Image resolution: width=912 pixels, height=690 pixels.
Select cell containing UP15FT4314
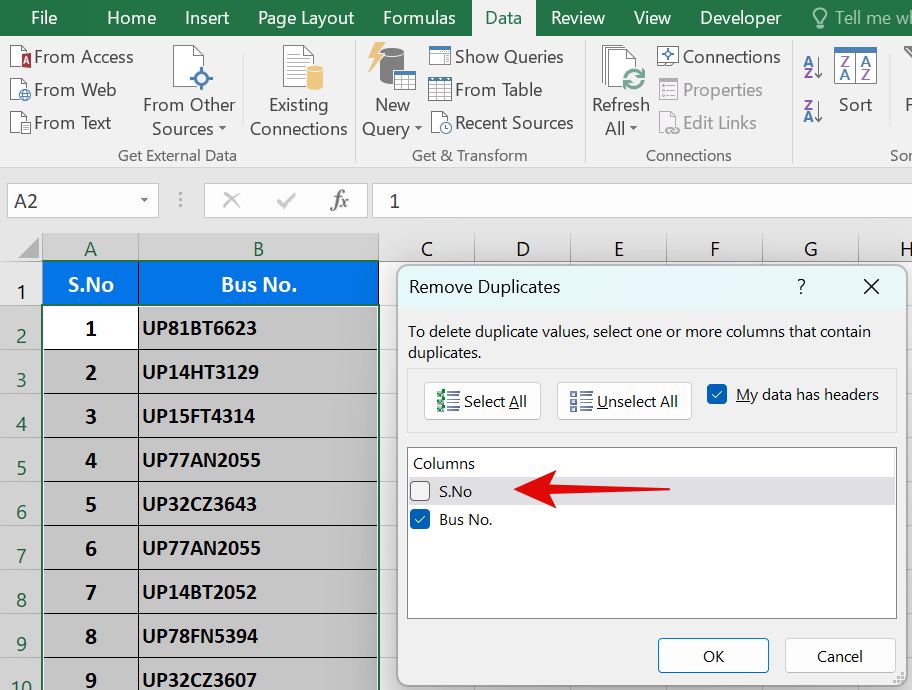point(258,416)
